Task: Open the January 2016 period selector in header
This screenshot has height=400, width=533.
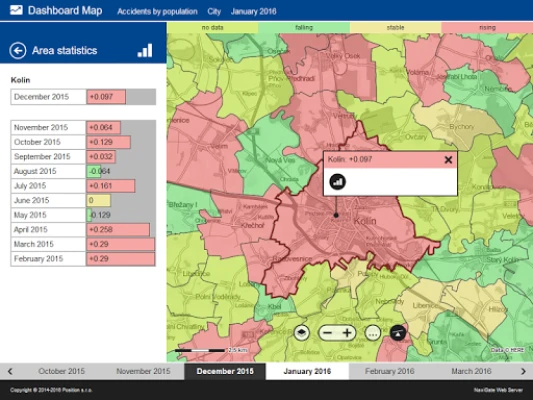Action: (x=253, y=12)
